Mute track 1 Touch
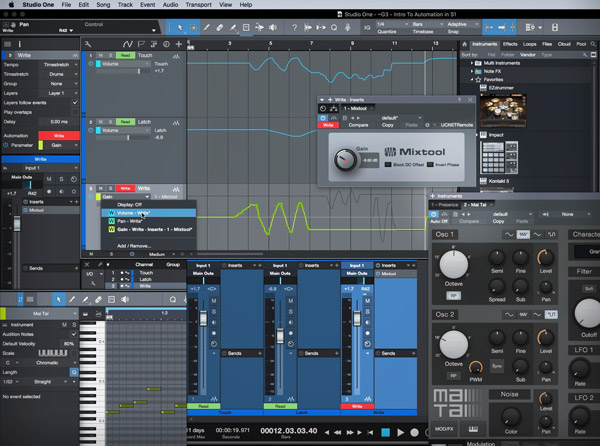 (x=100, y=55)
